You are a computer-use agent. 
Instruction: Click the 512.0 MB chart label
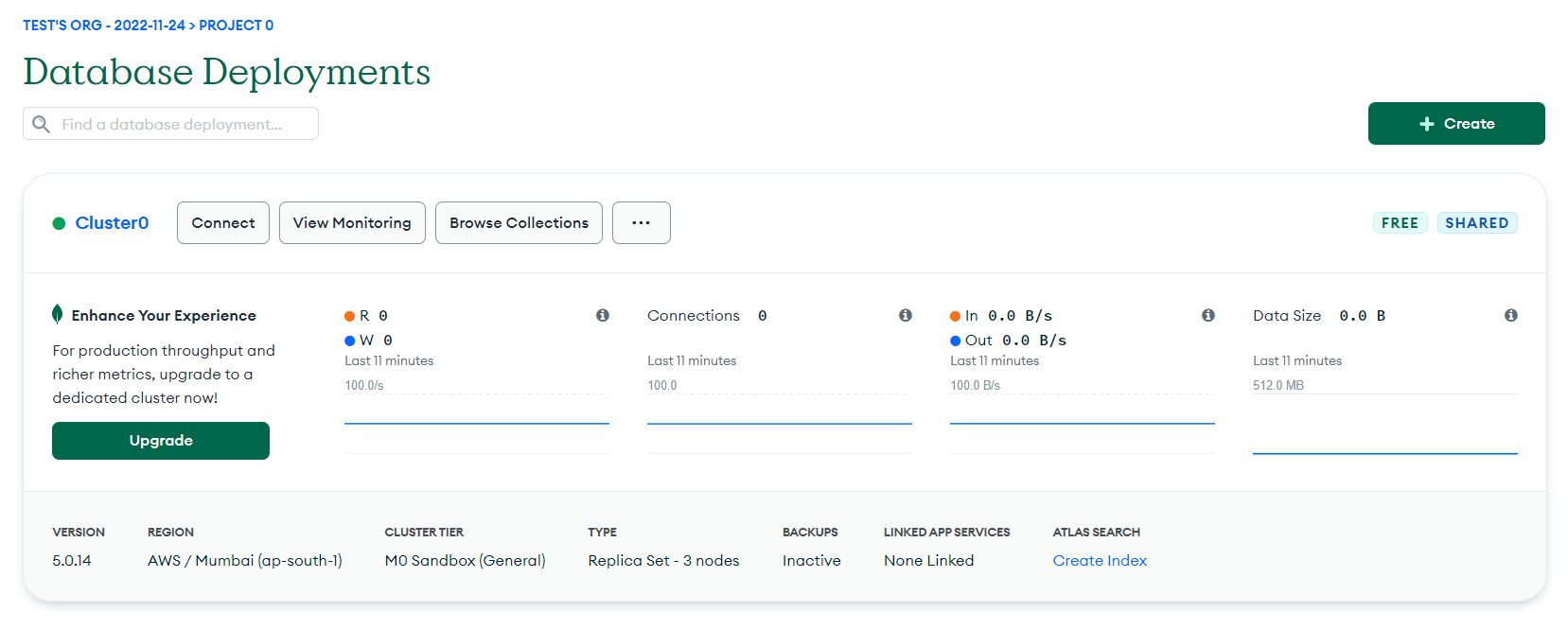pyautogui.click(x=1278, y=385)
